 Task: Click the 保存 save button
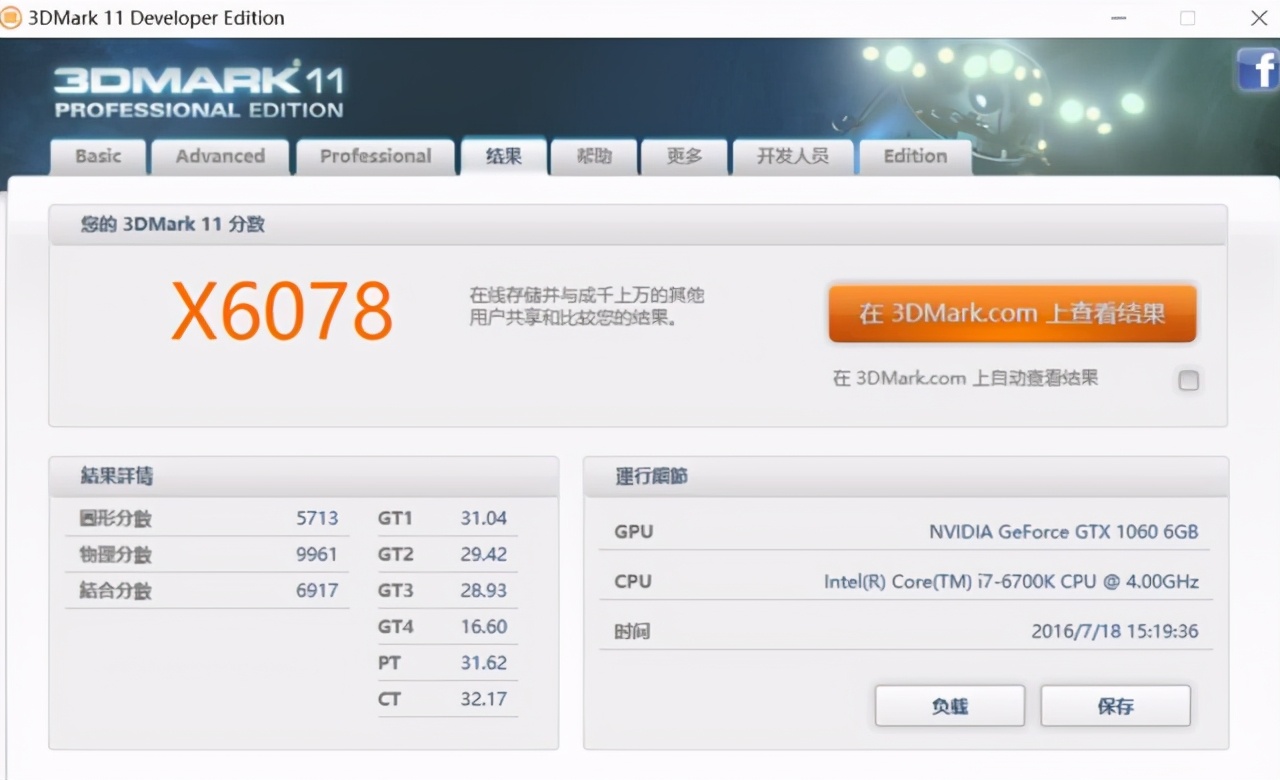coord(1115,705)
